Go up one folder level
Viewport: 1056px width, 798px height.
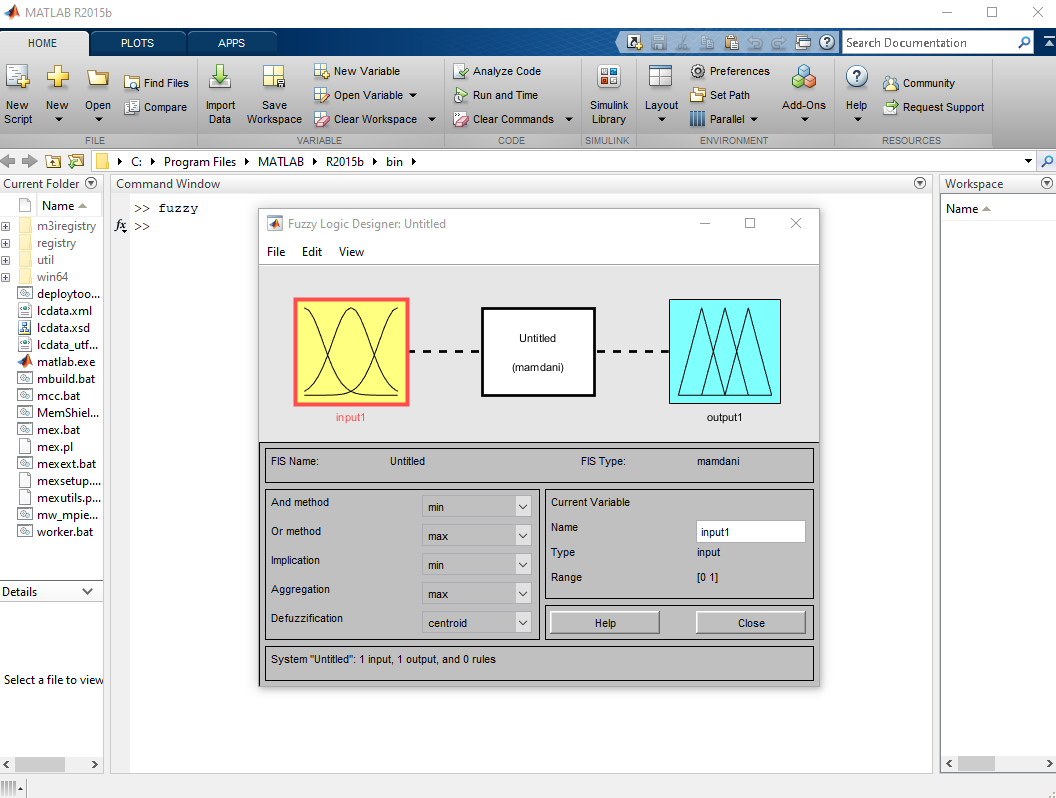pyautogui.click(x=53, y=162)
